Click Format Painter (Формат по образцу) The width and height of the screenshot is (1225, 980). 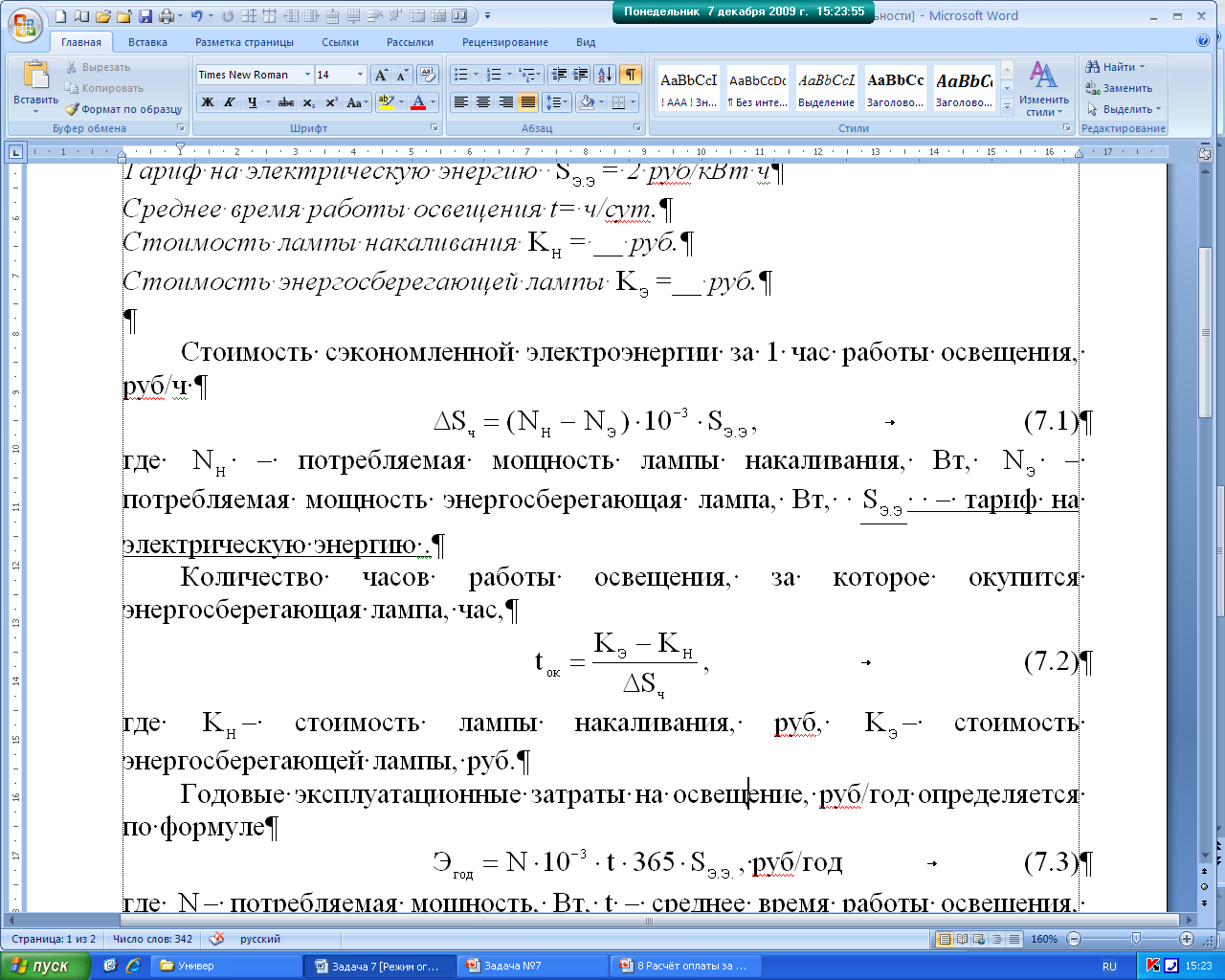click(123, 109)
